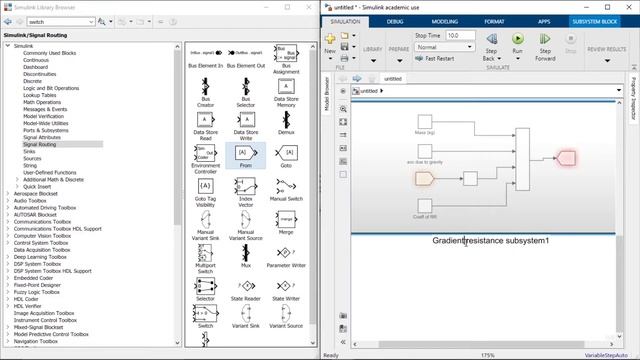This screenshot has height=360, width=640.
Task: Toggle Fast Restart
Action: point(435,58)
